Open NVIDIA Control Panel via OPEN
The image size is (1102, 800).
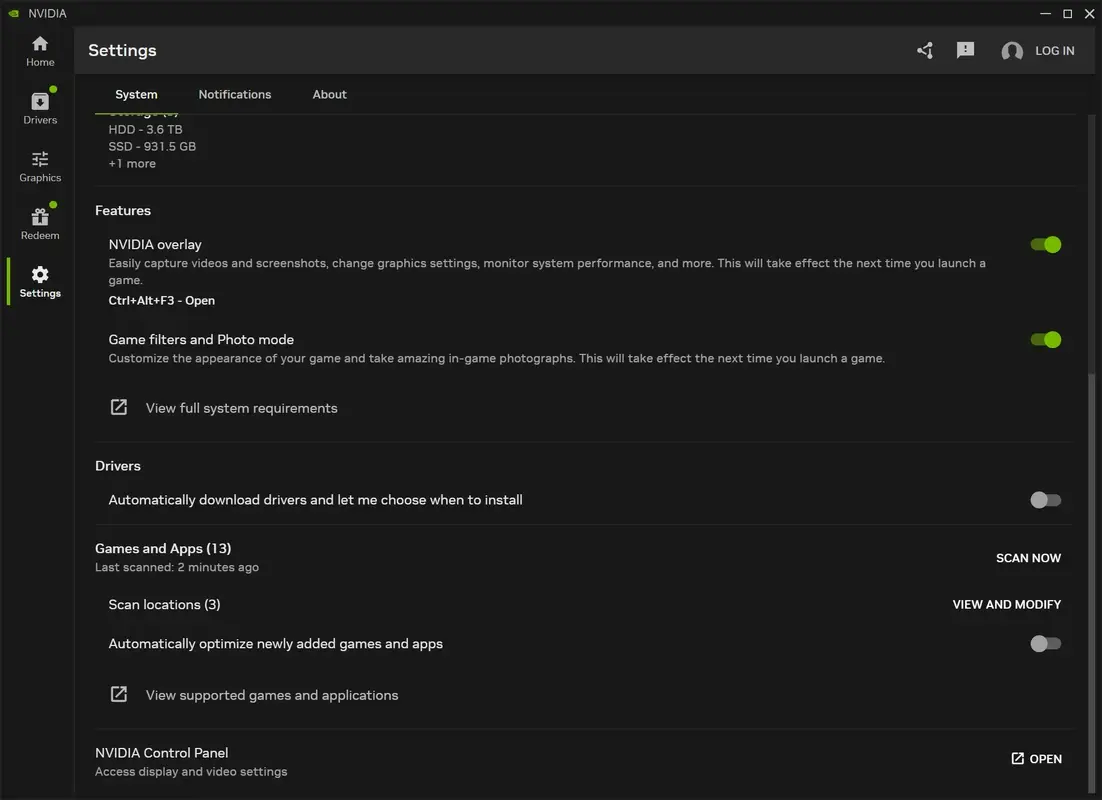point(1036,758)
